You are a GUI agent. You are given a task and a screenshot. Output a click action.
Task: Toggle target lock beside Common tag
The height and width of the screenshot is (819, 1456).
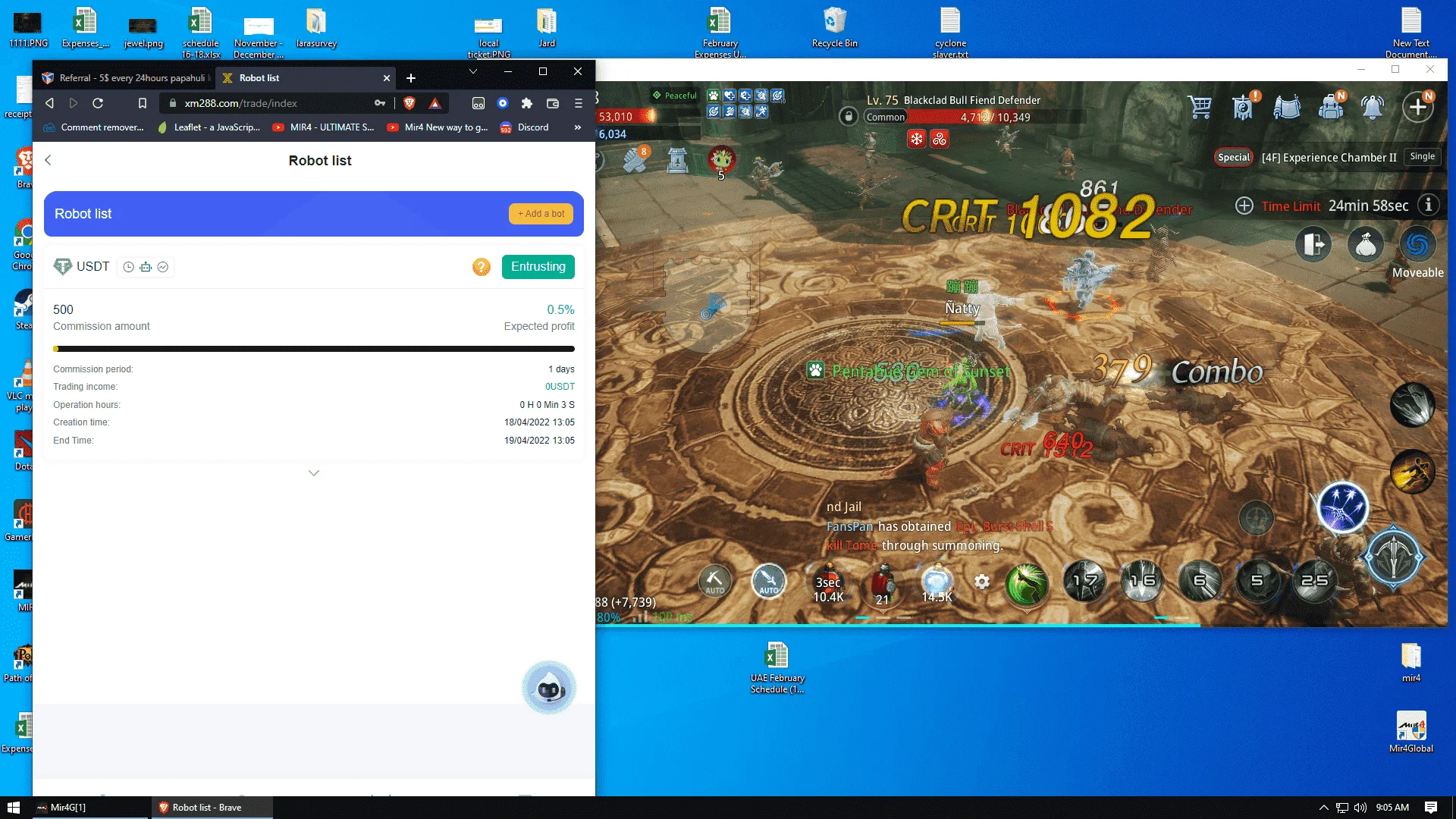pos(849,116)
